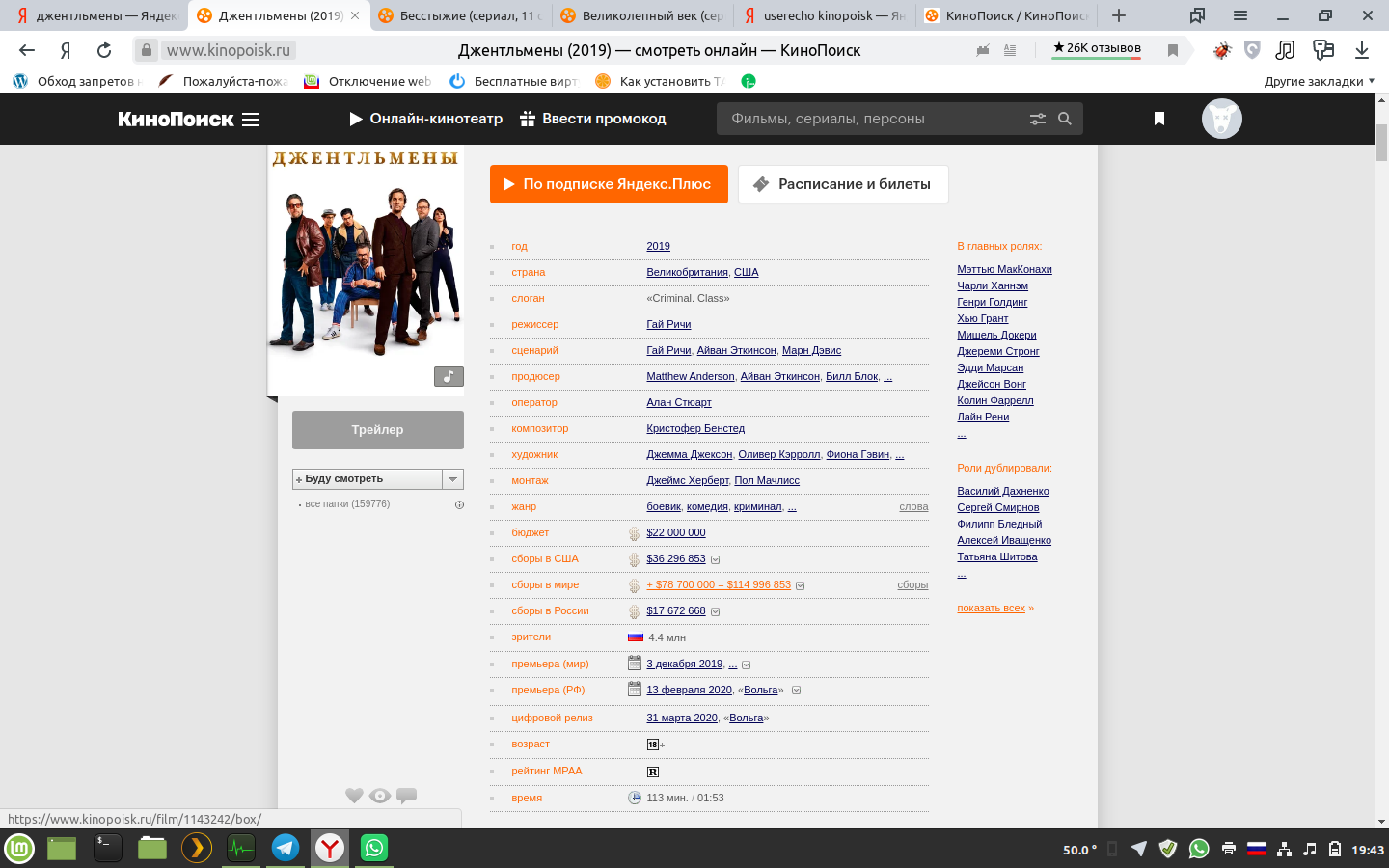Click the ladybug extension icon

[x=1222, y=50]
